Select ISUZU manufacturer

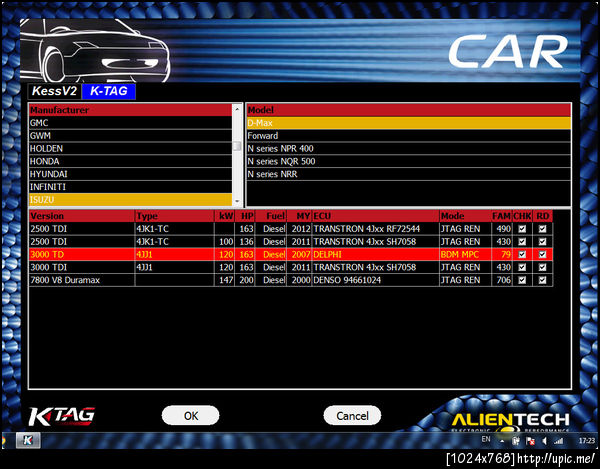coord(130,199)
